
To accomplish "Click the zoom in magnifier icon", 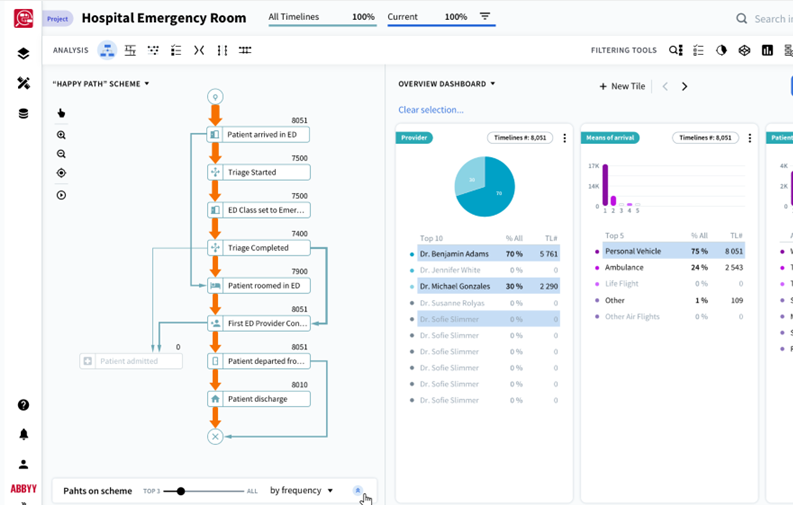I will click(61, 135).
